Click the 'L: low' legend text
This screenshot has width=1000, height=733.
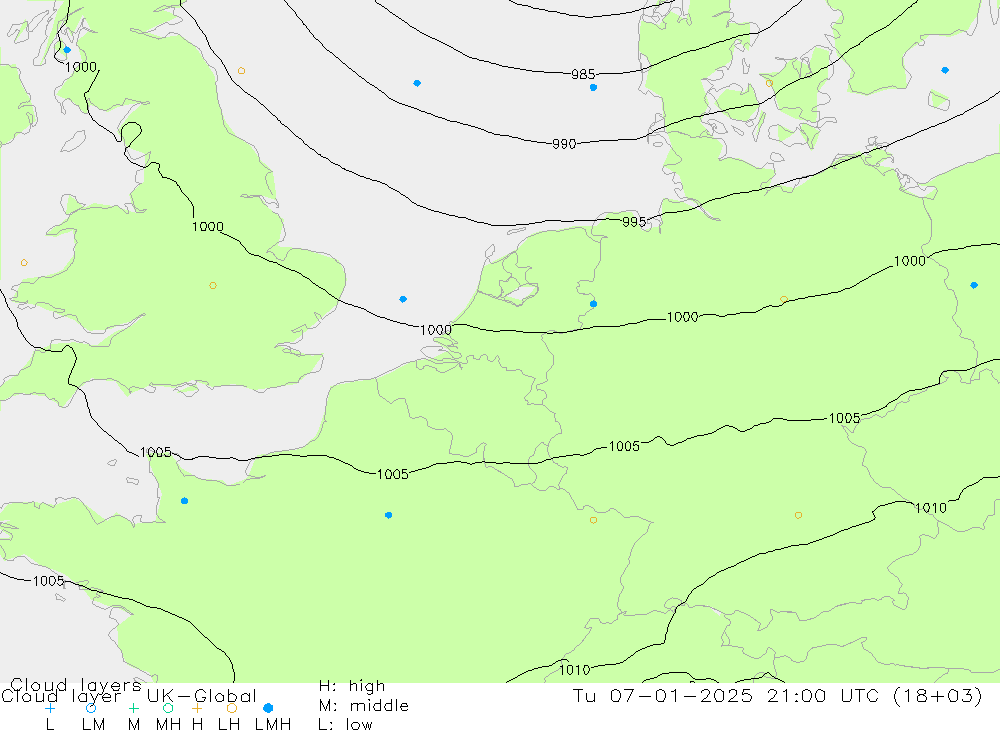(x=345, y=725)
